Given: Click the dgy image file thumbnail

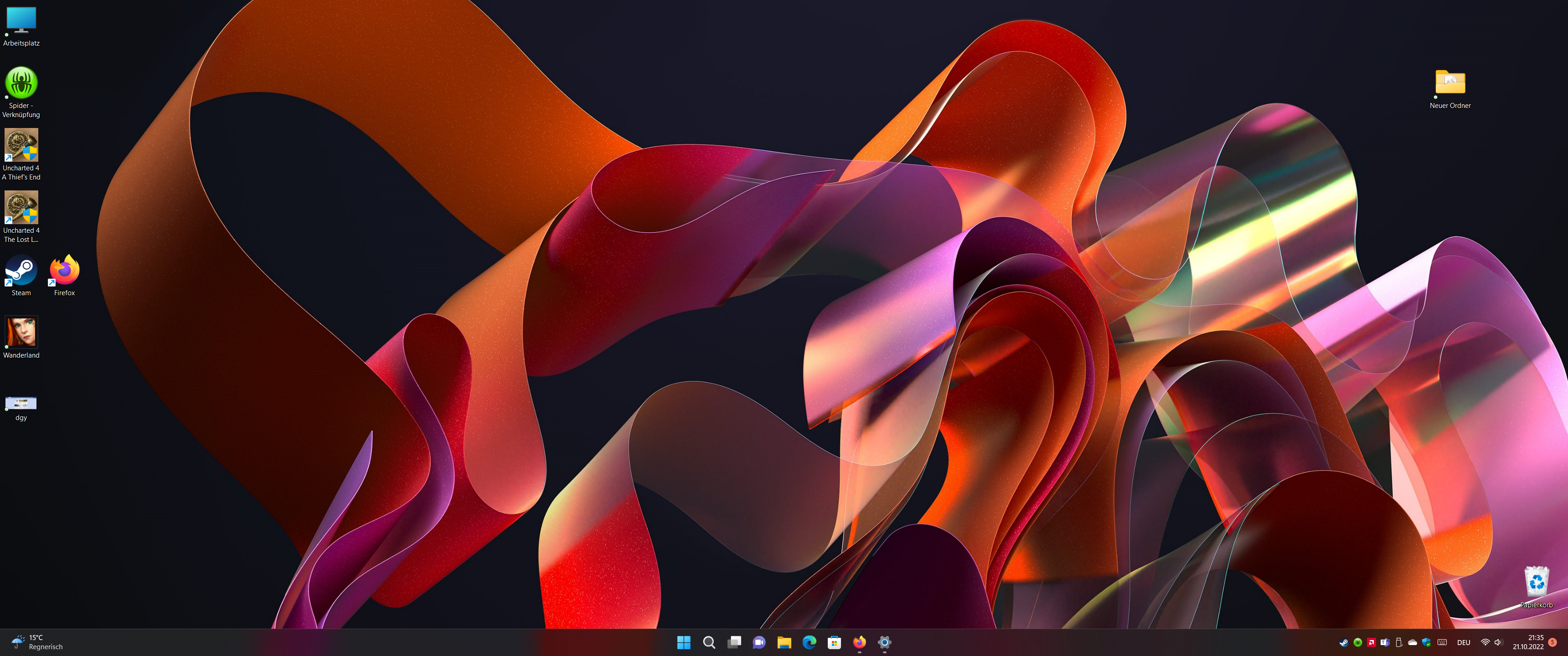Looking at the screenshot, I should [21, 403].
